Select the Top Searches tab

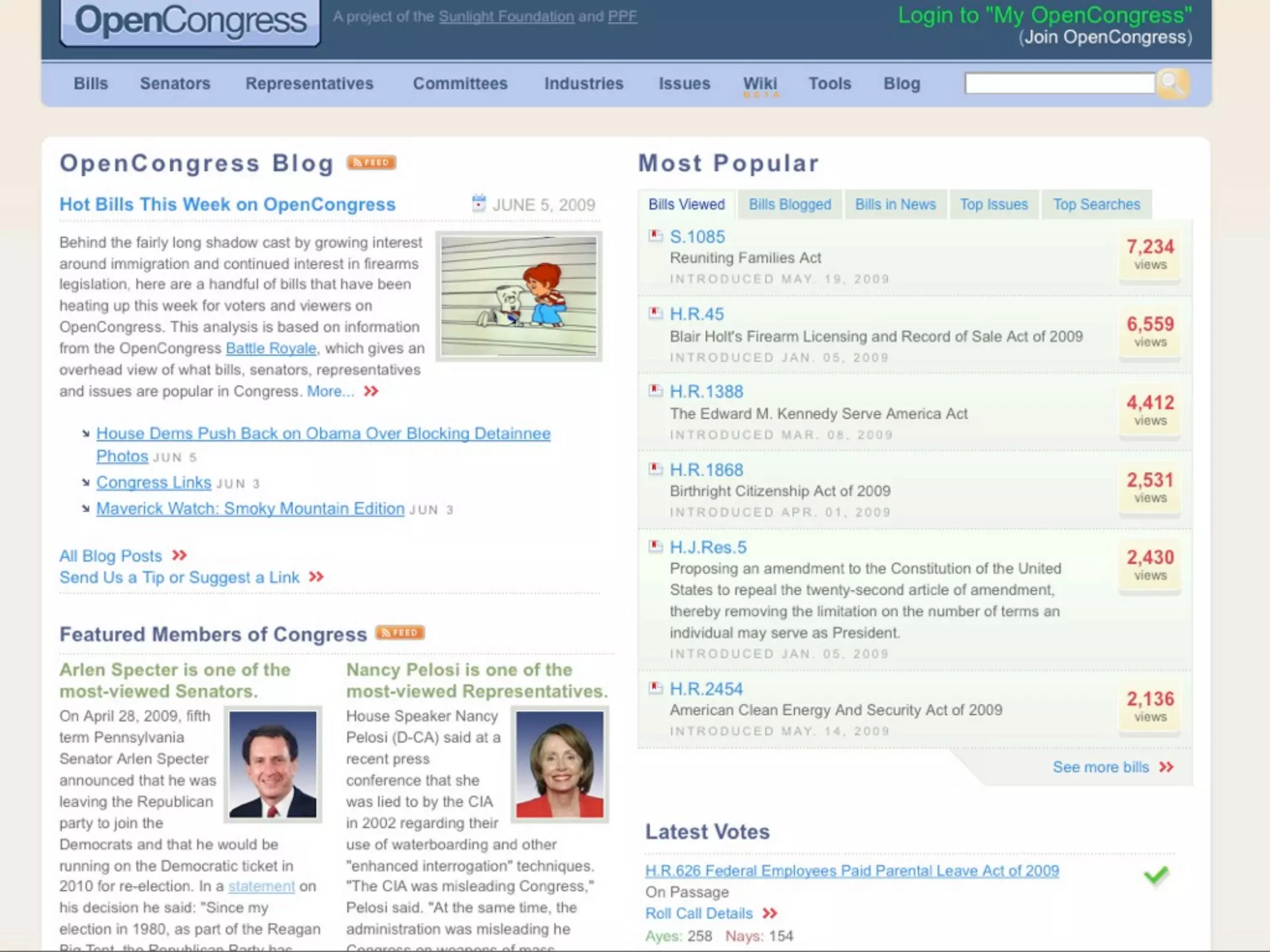click(1096, 205)
